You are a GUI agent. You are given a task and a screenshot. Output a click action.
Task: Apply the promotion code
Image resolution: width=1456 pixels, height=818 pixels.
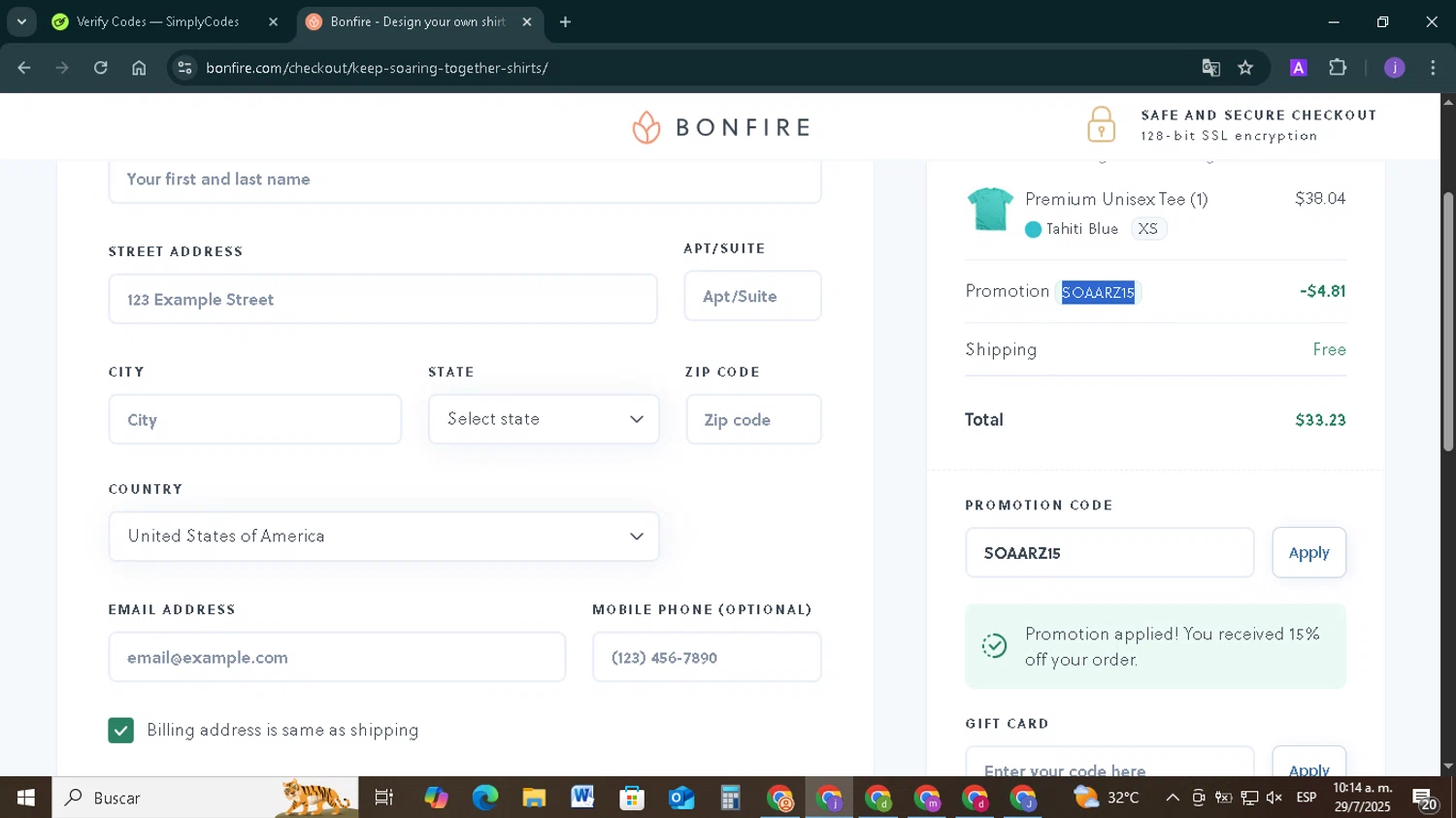coord(1308,553)
